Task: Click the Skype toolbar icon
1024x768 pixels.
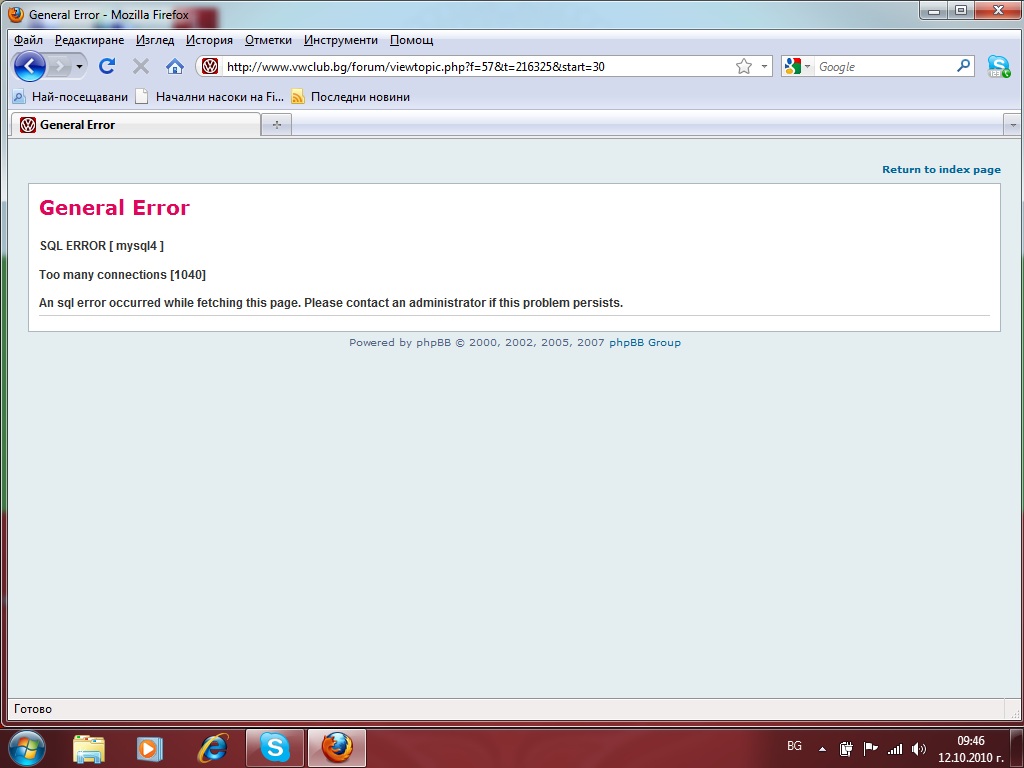Action: point(998,67)
